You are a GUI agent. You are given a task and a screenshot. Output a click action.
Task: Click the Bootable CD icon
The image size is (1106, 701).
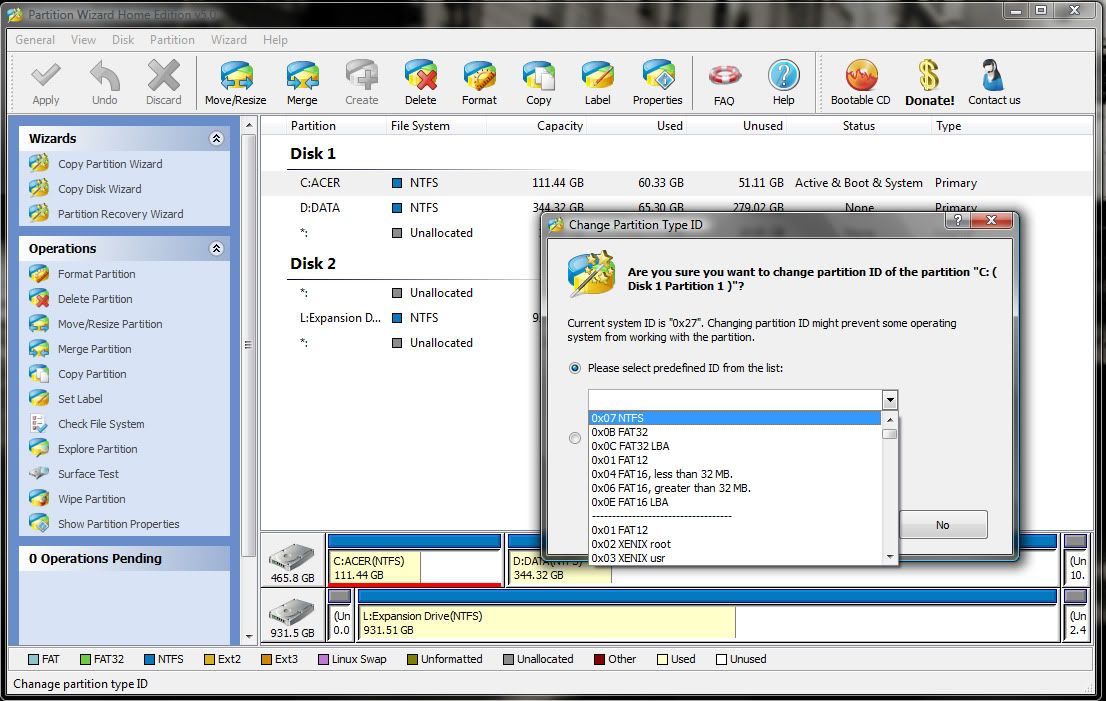click(x=861, y=75)
